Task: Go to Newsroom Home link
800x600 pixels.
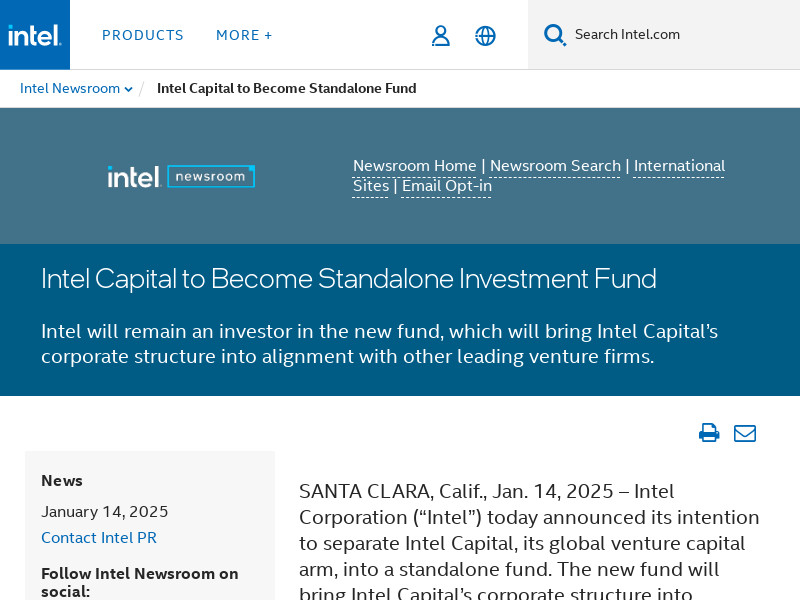Action: click(x=414, y=166)
